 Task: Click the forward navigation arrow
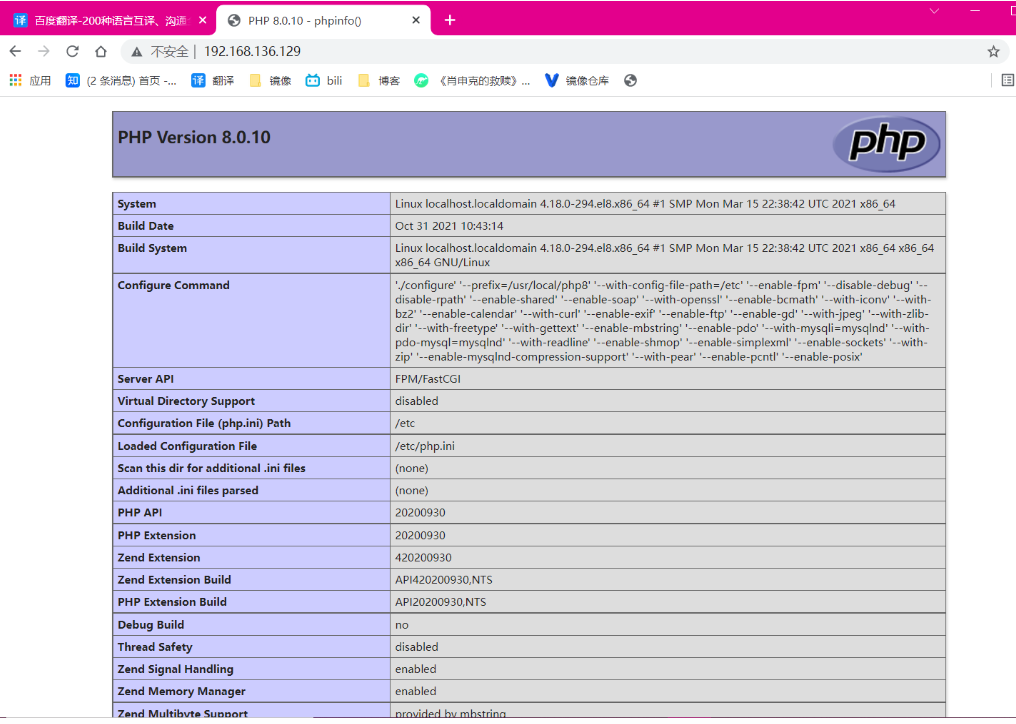43,51
